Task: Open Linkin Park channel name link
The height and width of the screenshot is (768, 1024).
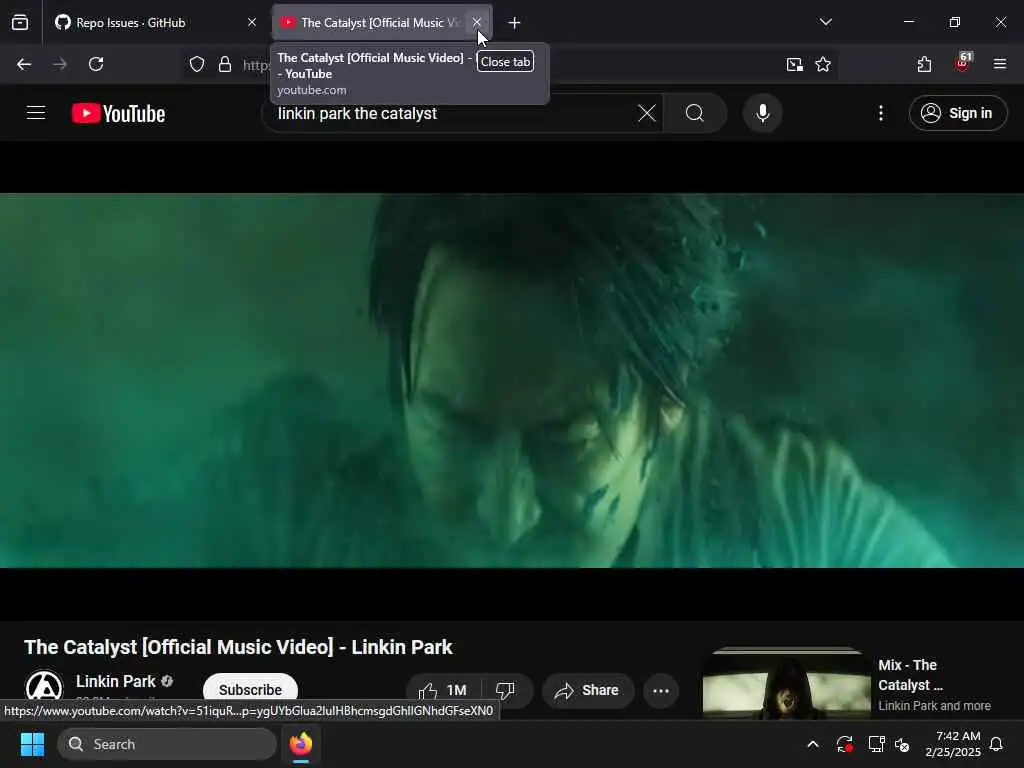Action: pyautogui.click(x=116, y=681)
